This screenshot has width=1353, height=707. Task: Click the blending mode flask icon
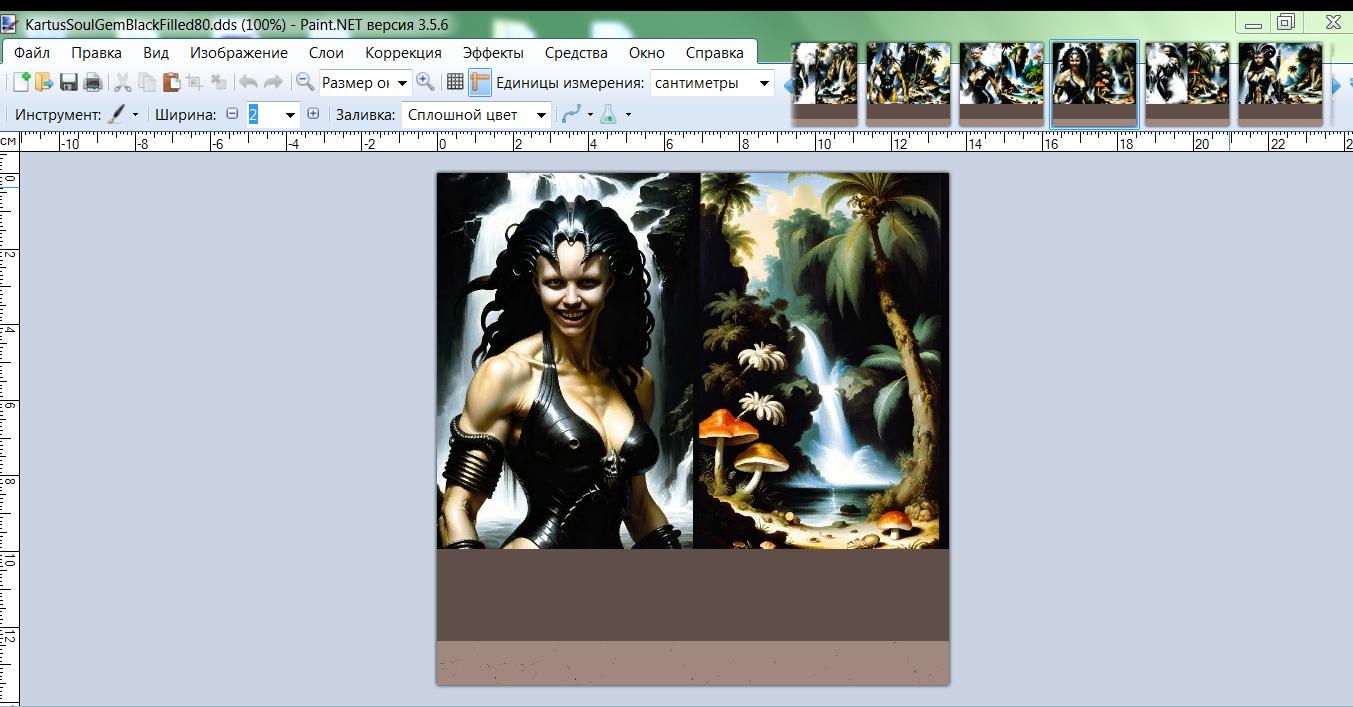[608, 115]
